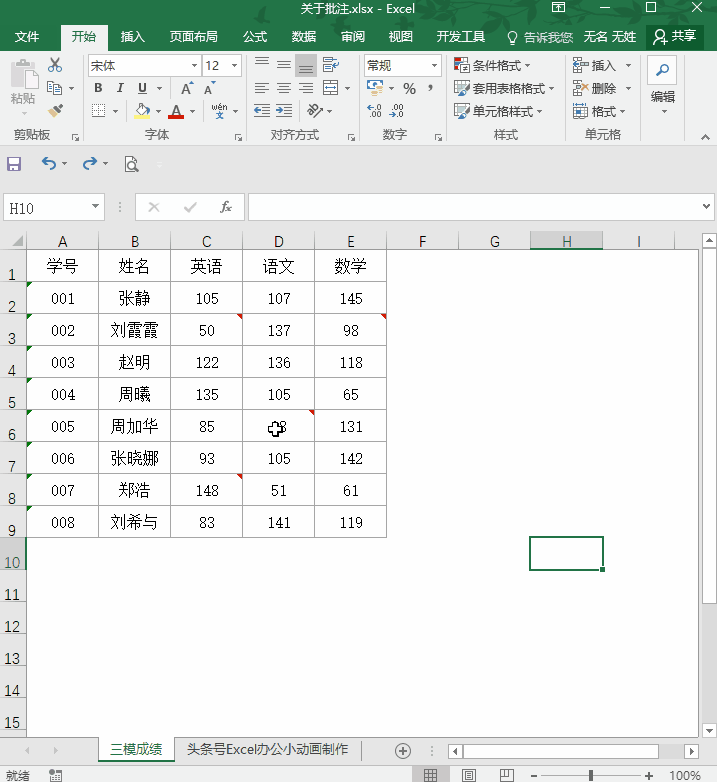This screenshot has width=717, height=782.
Task: Switch to the 插入 ribbon tab
Action: pyautogui.click(x=132, y=37)
